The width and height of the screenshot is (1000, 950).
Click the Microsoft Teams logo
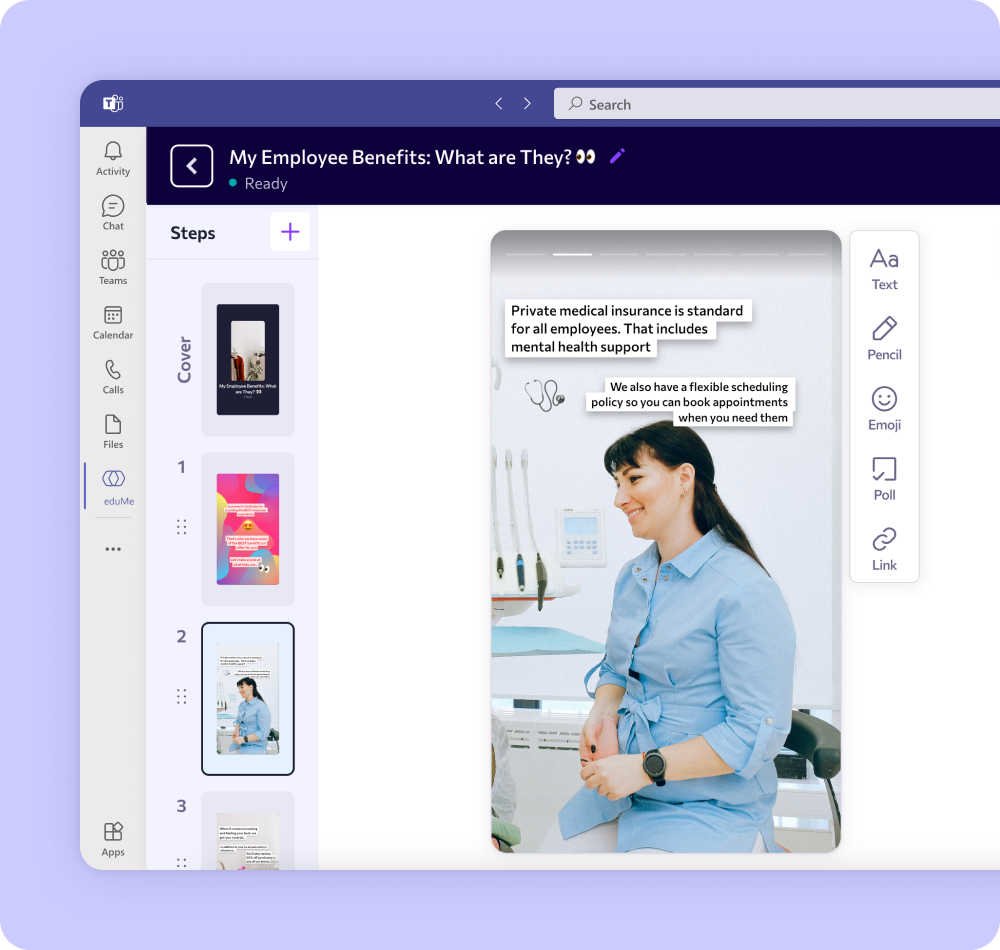(x=113, y=103)
